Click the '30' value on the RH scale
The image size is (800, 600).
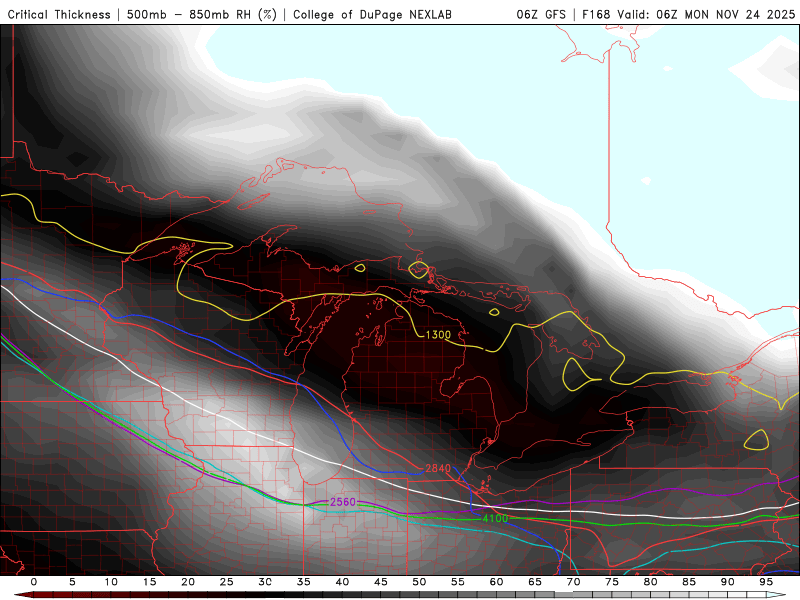(x=265, y=582)
